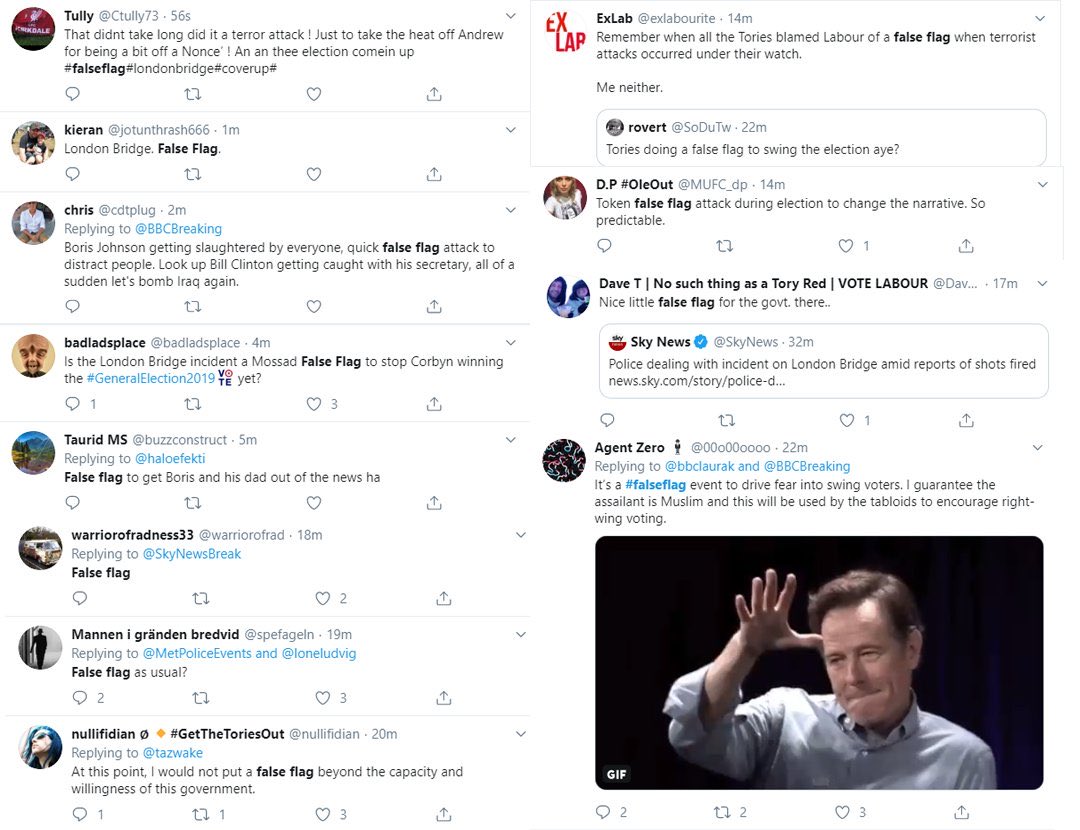Retweet Dave T's Sky News quote tweet

(727, 420)
